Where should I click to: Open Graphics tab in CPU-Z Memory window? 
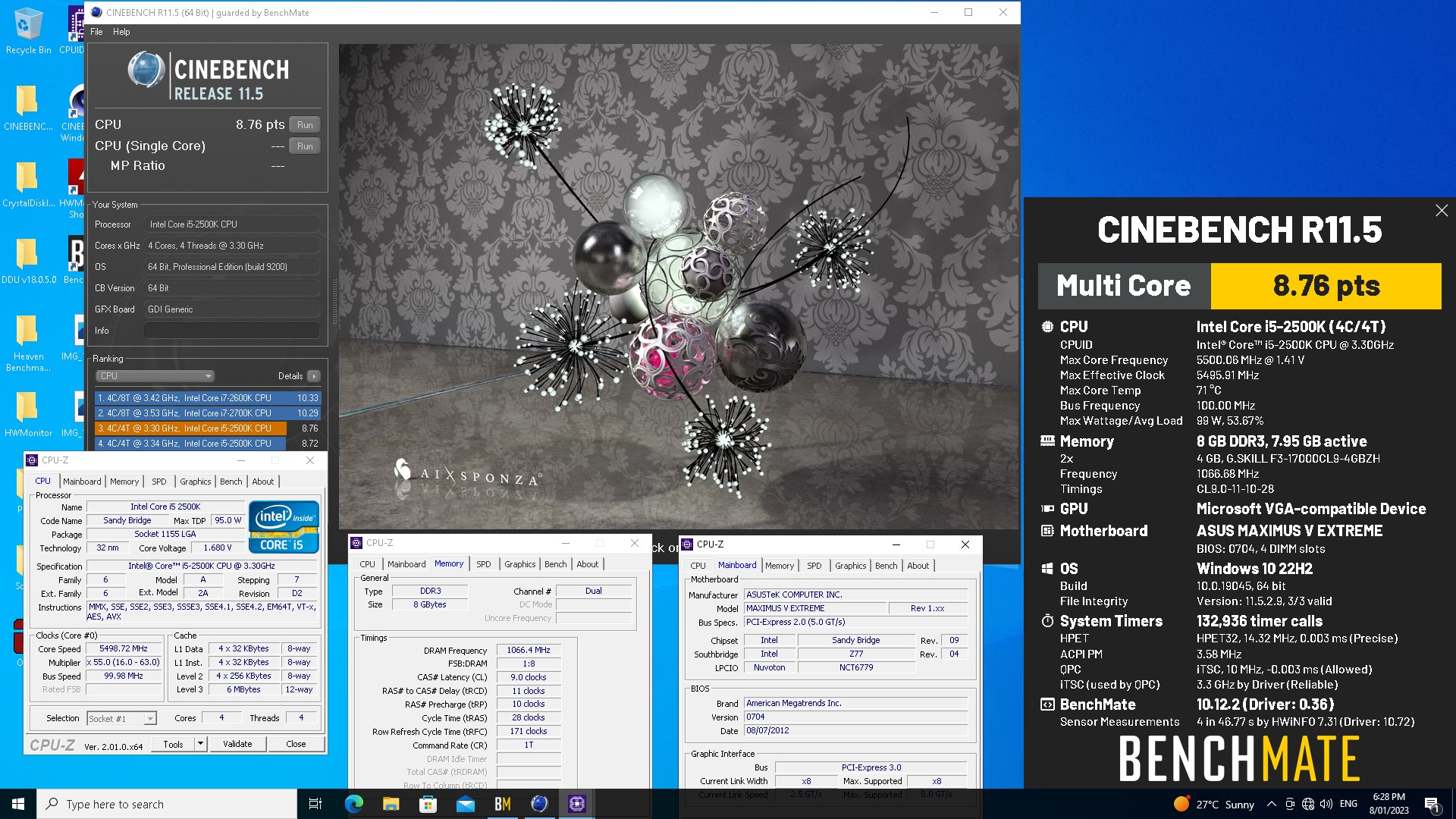click(520, 564)
